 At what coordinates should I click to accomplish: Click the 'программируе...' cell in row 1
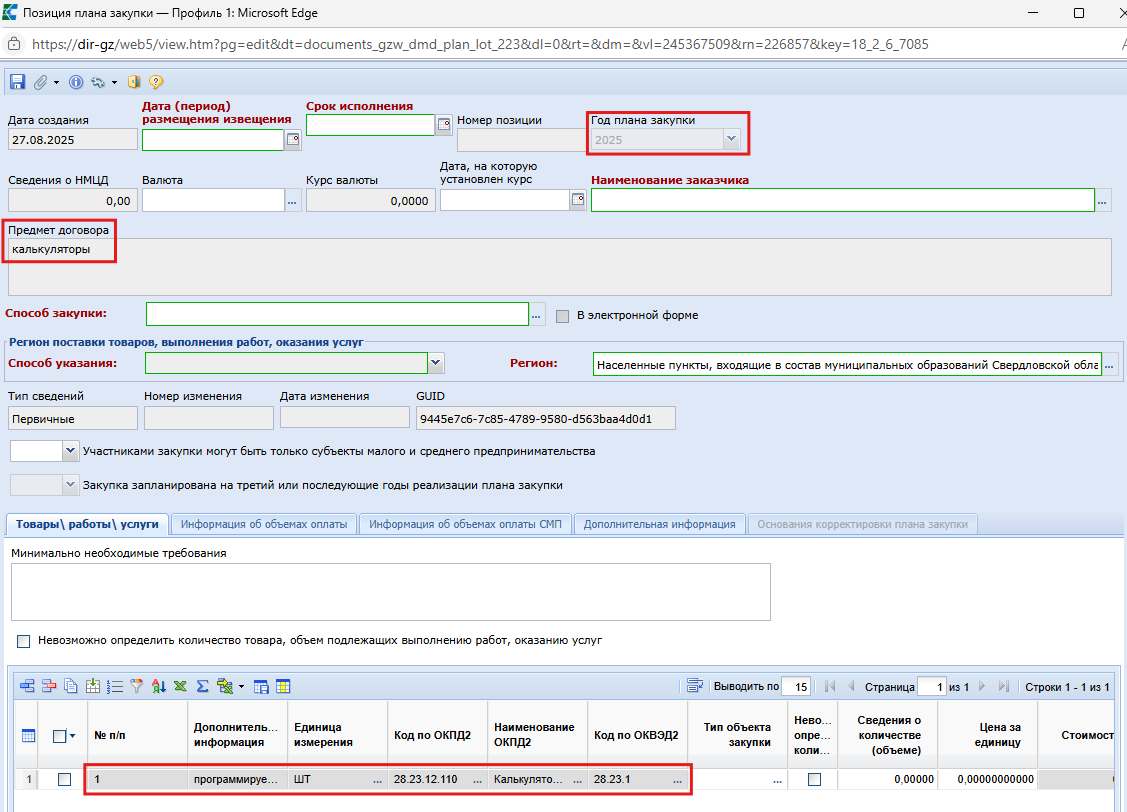[237, 779]
